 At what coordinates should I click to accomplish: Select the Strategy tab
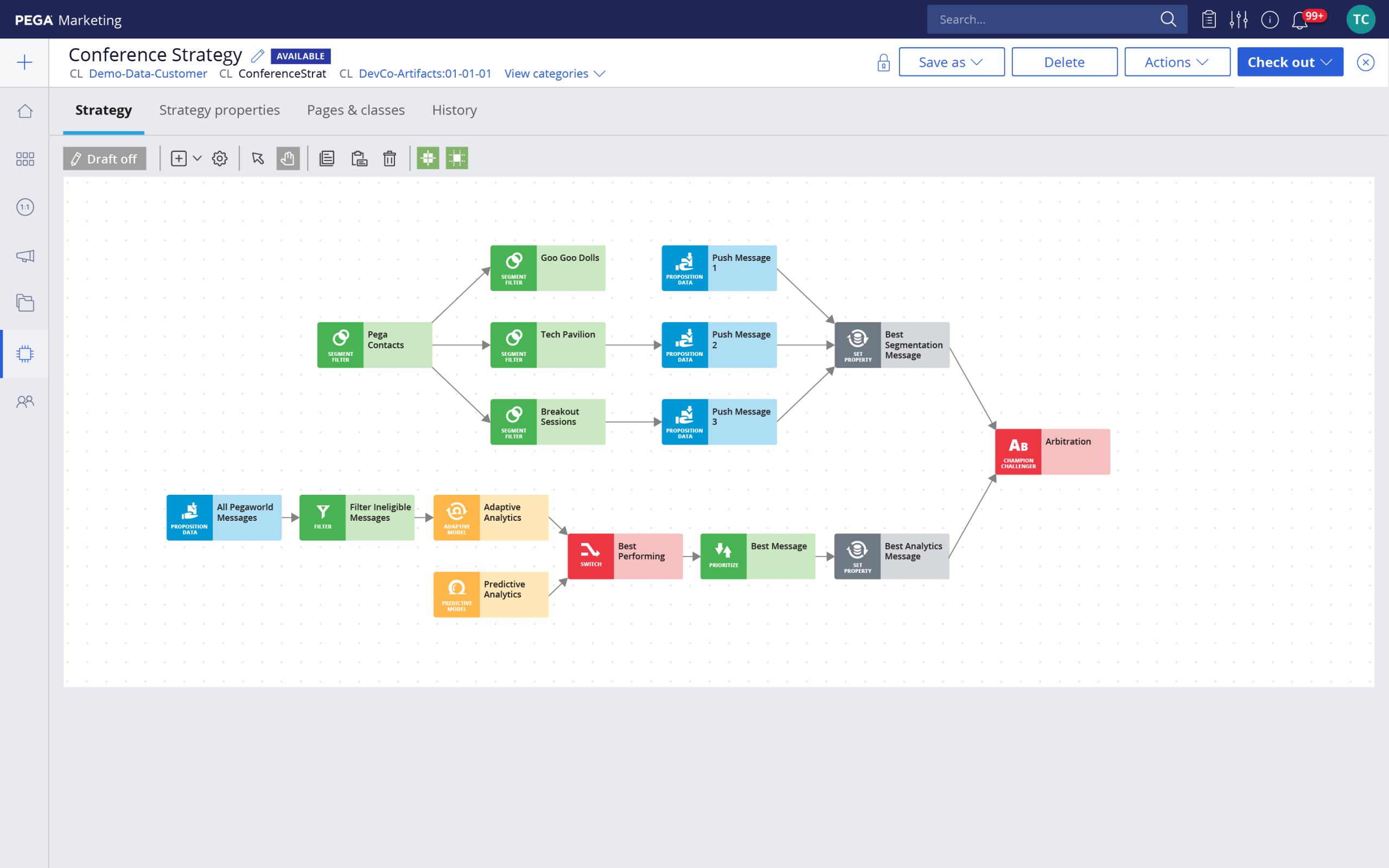[x=103, y=110]
